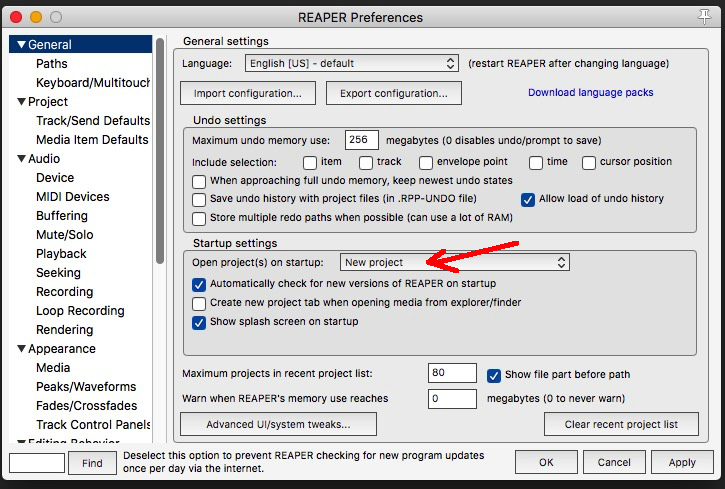Open Advanced UI/system tweaks
Image resolution: width=725 pixels, height=489 pixels.
coord(278,424)
